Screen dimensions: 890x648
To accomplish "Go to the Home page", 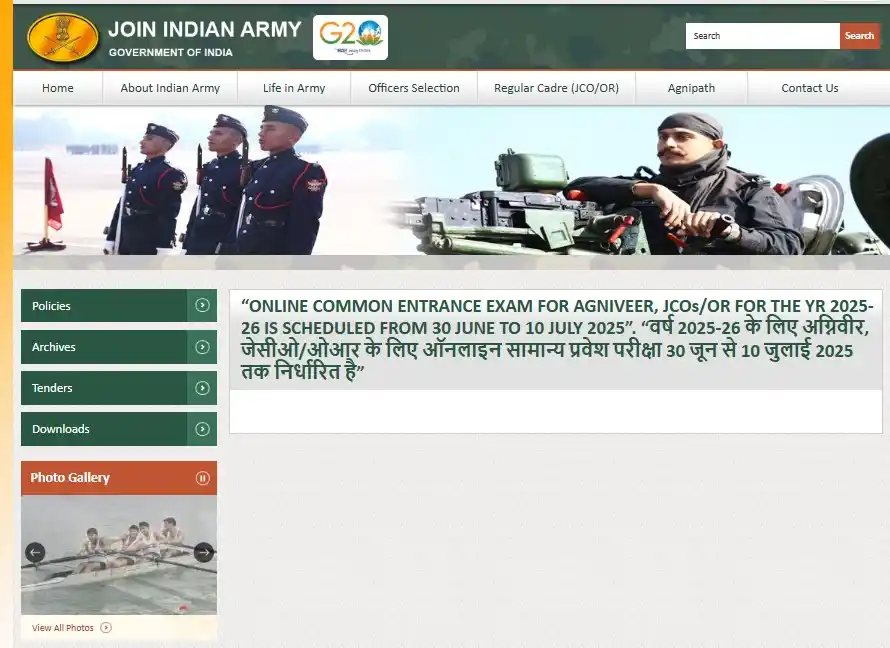I will point(58,88).
